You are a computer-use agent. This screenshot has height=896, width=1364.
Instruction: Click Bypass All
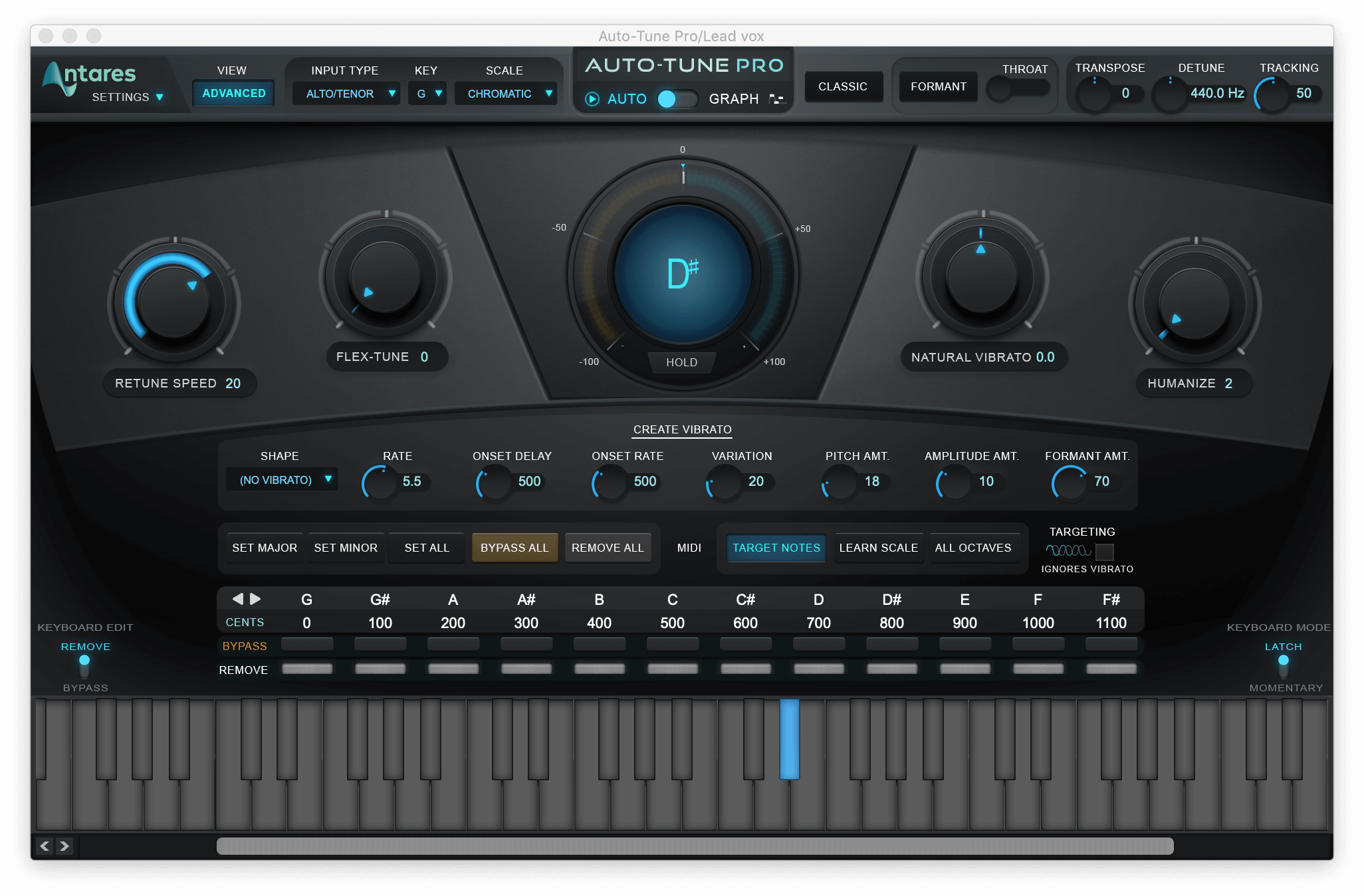pyautogui.click(x=514, y=548)
